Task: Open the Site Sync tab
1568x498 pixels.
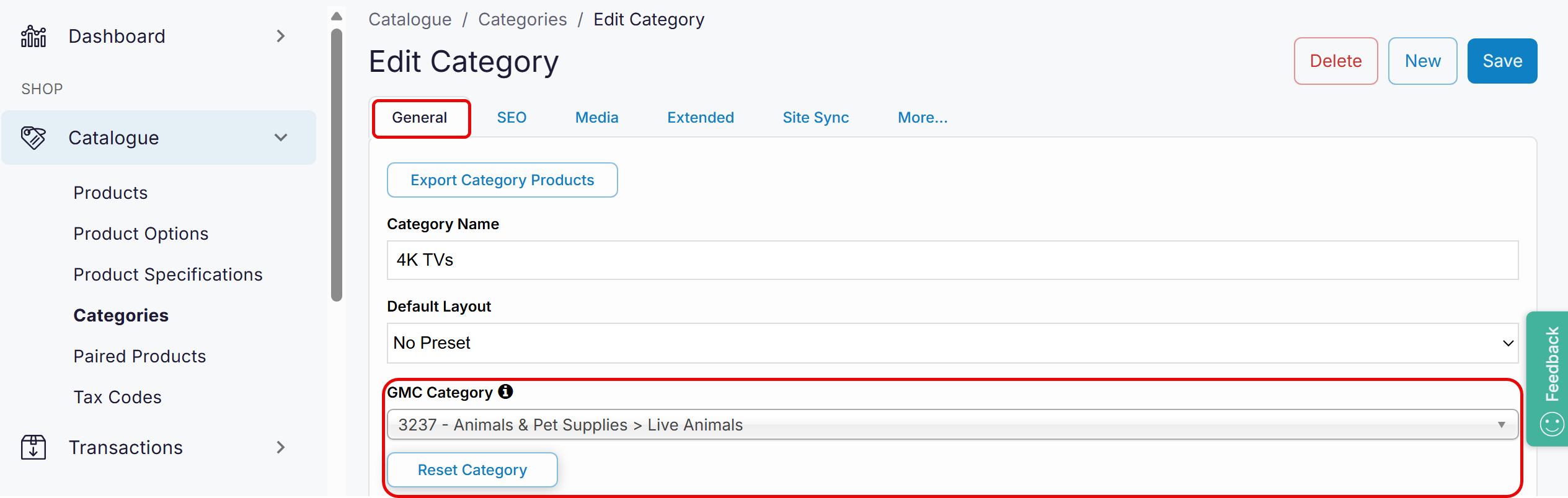Action: pyautogui.click(x=815, y=118)
